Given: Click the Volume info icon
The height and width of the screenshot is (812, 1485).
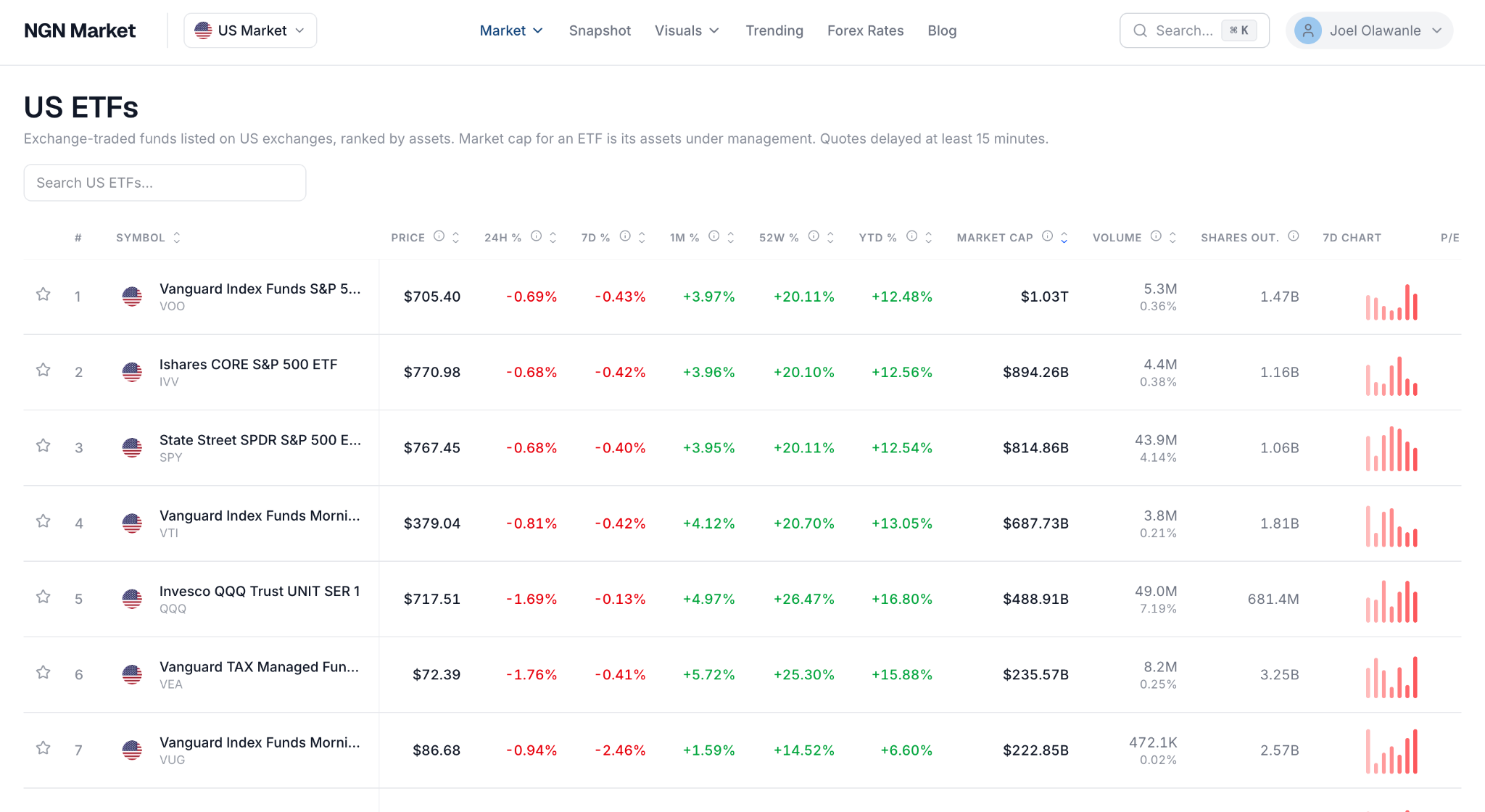Looking at the screenshot, I should [x=1156, y=236].
